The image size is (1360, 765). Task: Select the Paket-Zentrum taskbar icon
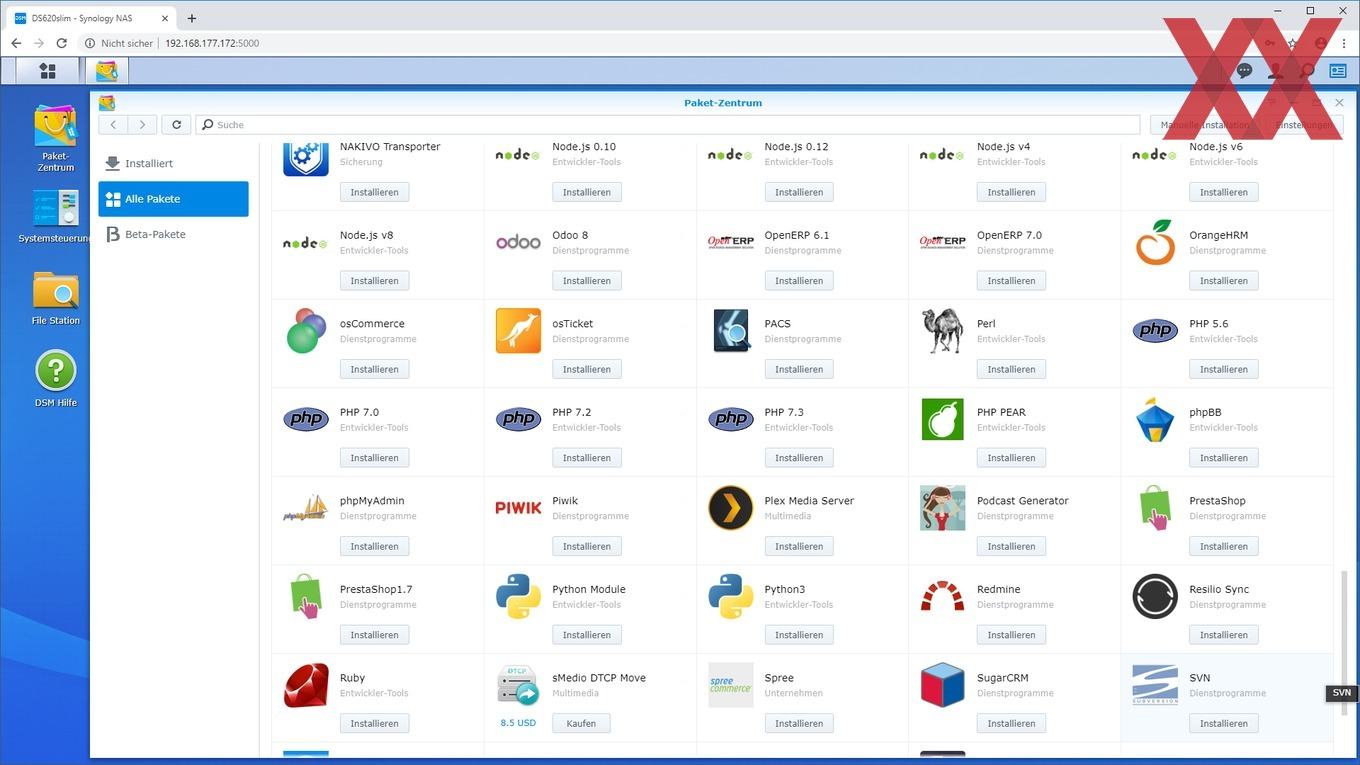pos(106,71)
